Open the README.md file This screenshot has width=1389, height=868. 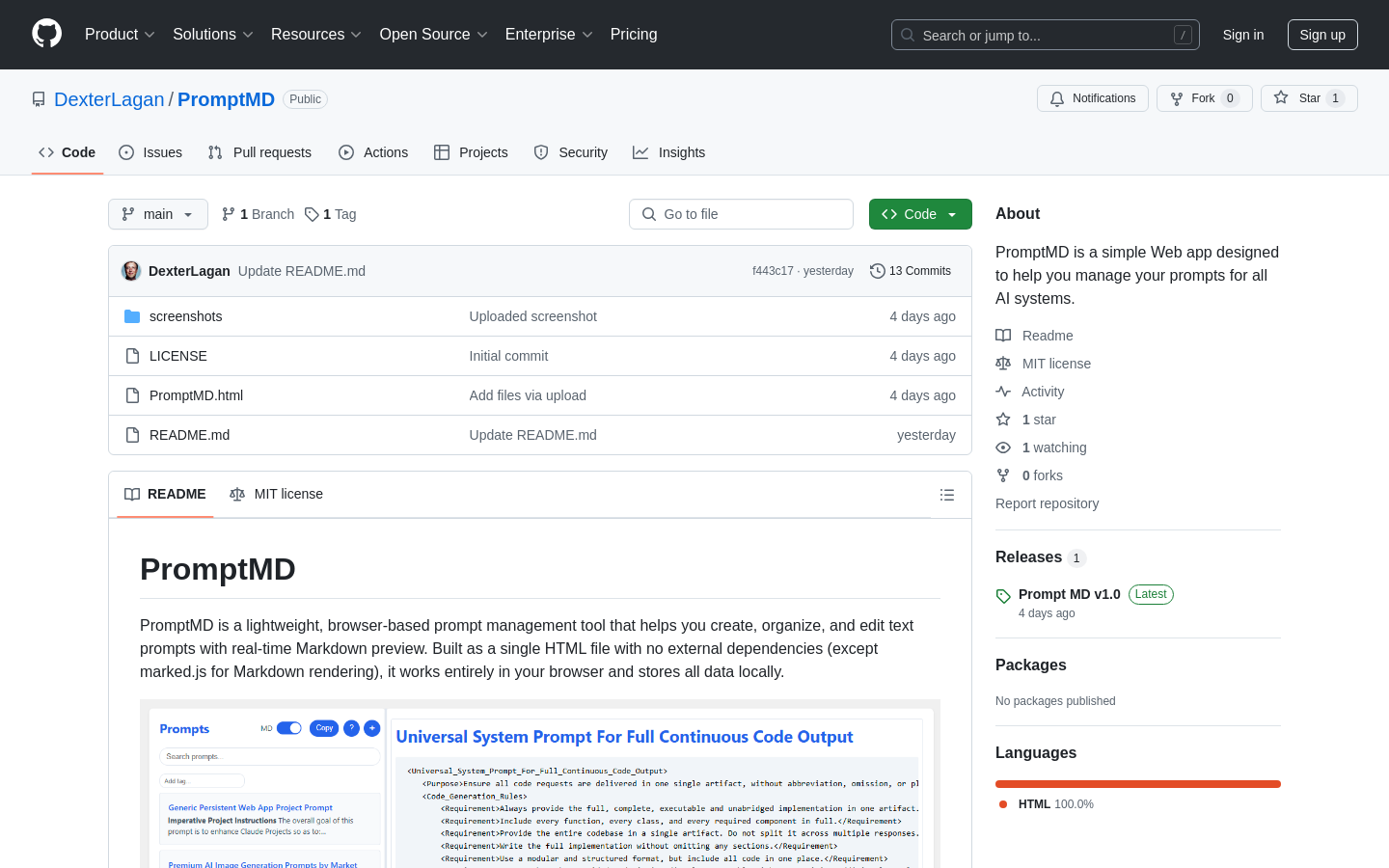coord(189,435)
